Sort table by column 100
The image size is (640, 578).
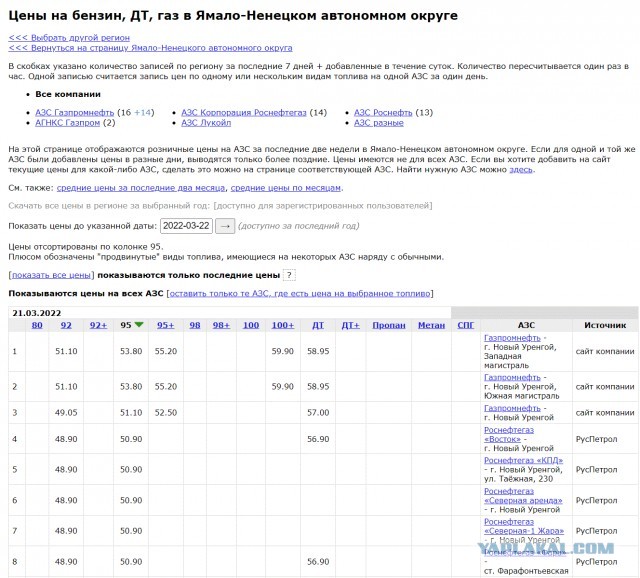251,325
